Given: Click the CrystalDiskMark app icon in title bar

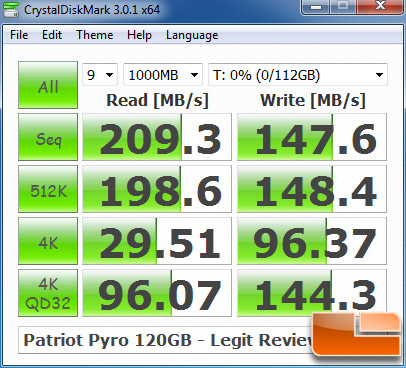Looking at the screenshot, I should pyautogui.click(x=11, y=9).
